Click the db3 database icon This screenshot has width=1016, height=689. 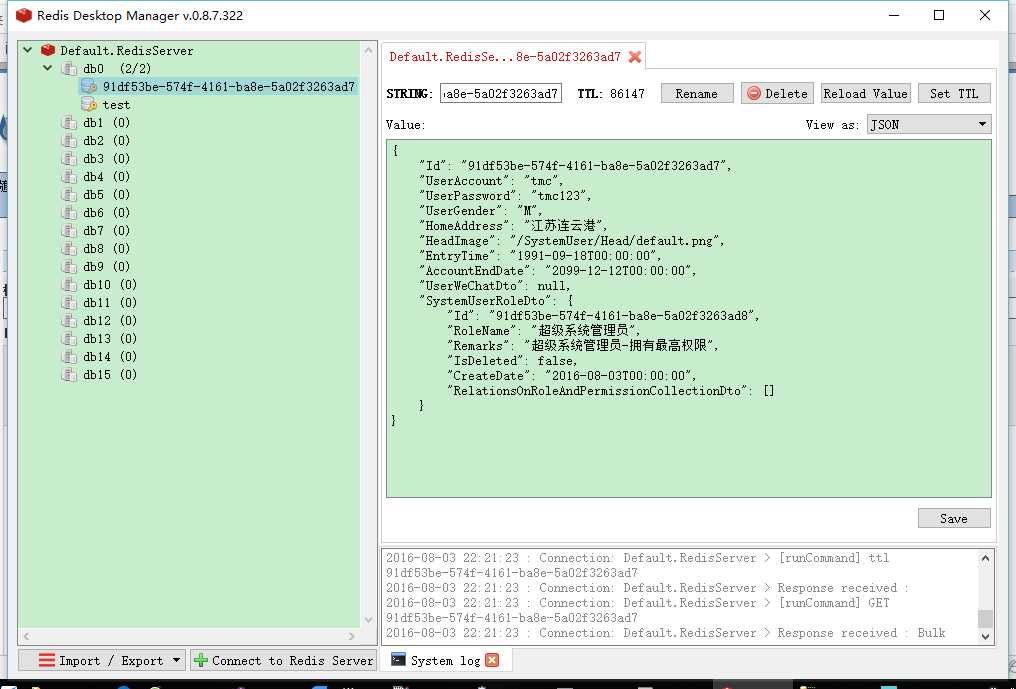[x=69, y=159]
